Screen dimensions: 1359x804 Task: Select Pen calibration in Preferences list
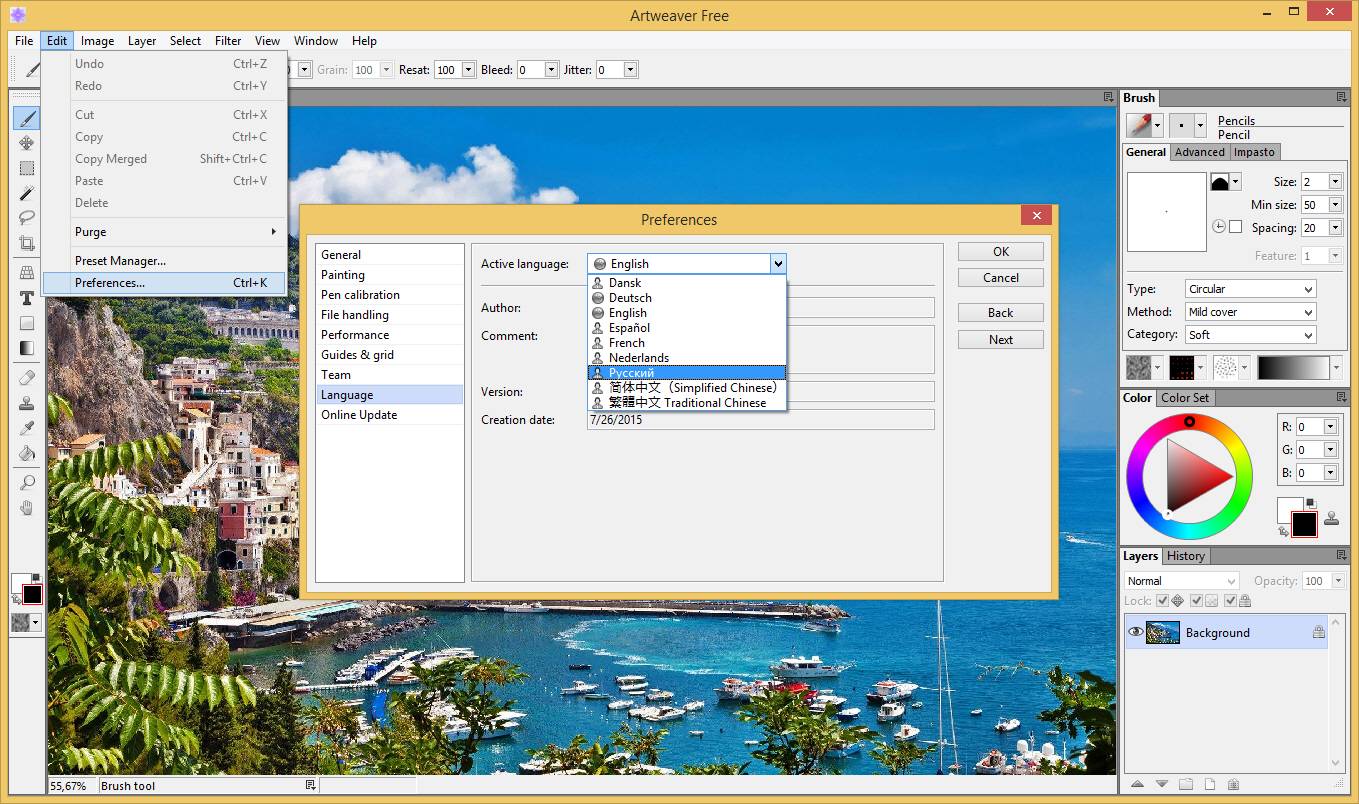tap(390, 295)
